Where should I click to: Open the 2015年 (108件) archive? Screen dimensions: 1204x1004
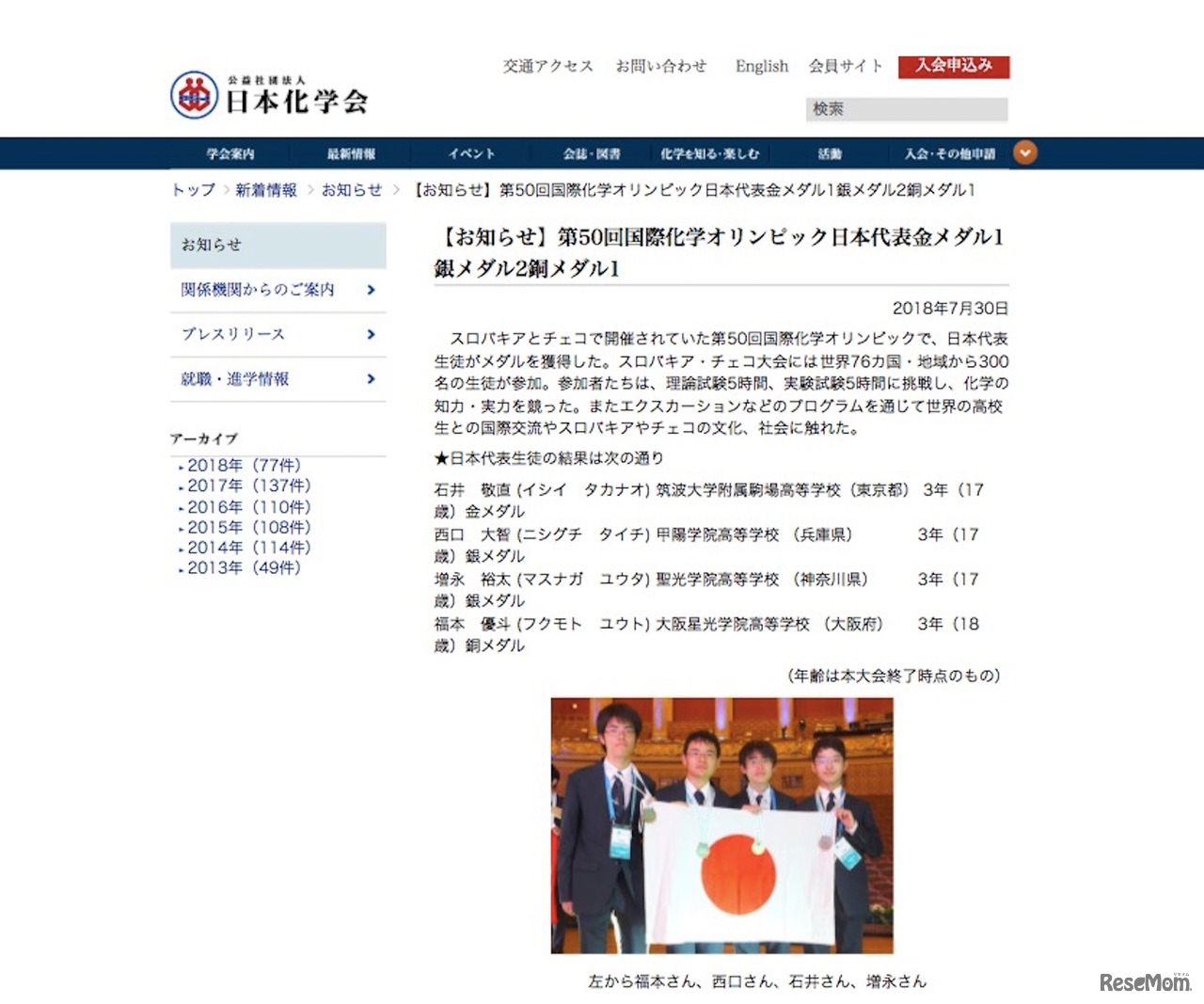249,527
